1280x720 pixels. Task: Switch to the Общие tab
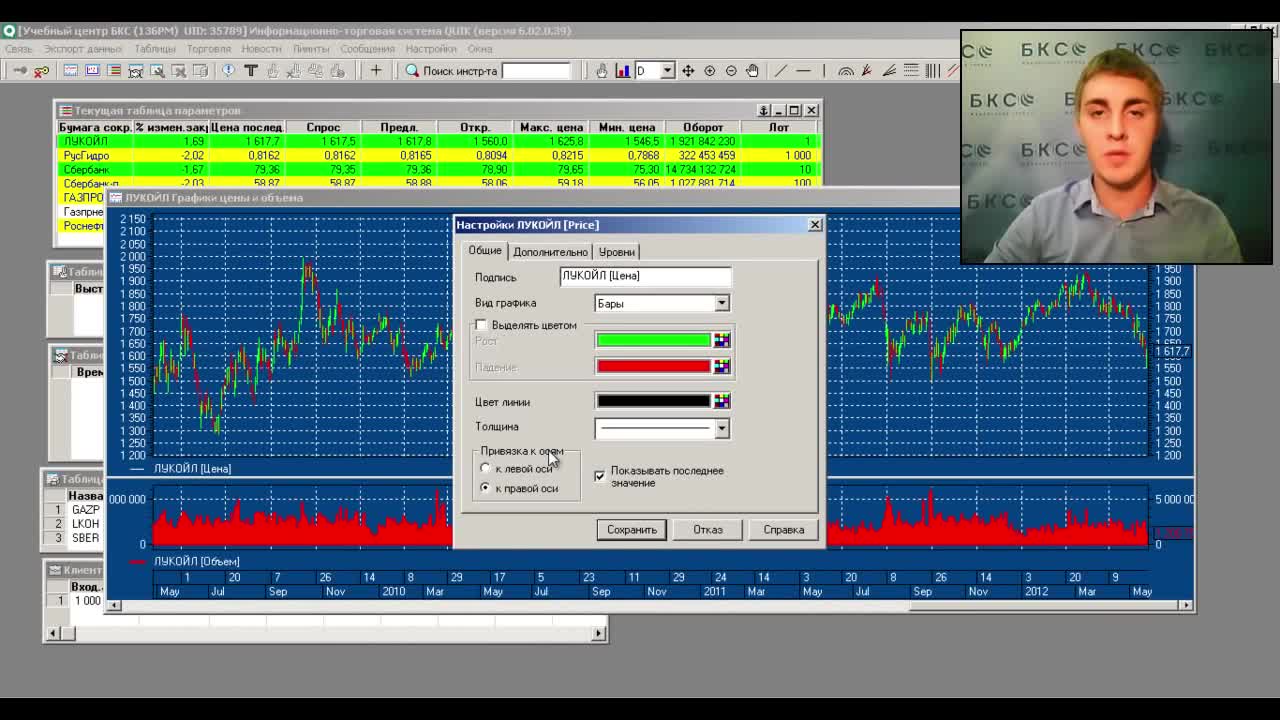click(x=485, y=250)
